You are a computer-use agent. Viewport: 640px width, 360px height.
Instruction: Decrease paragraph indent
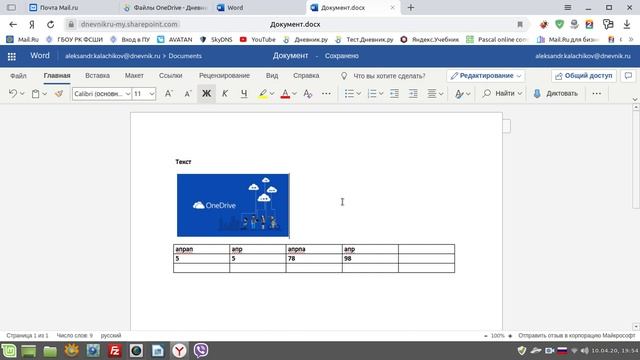(x=394, y=93)
